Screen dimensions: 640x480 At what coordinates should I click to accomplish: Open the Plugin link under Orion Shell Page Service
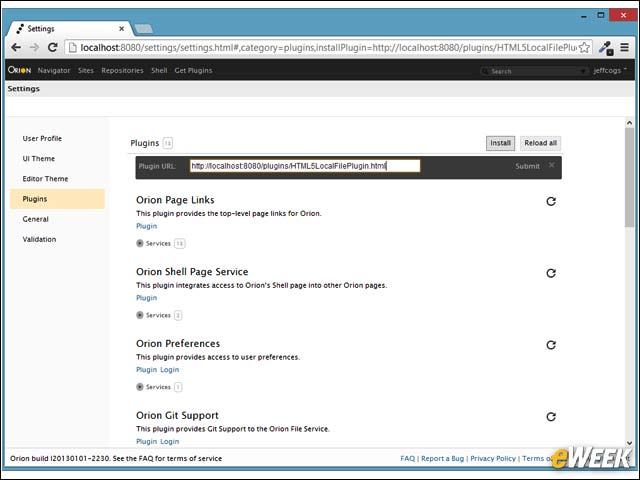[147, 298]
